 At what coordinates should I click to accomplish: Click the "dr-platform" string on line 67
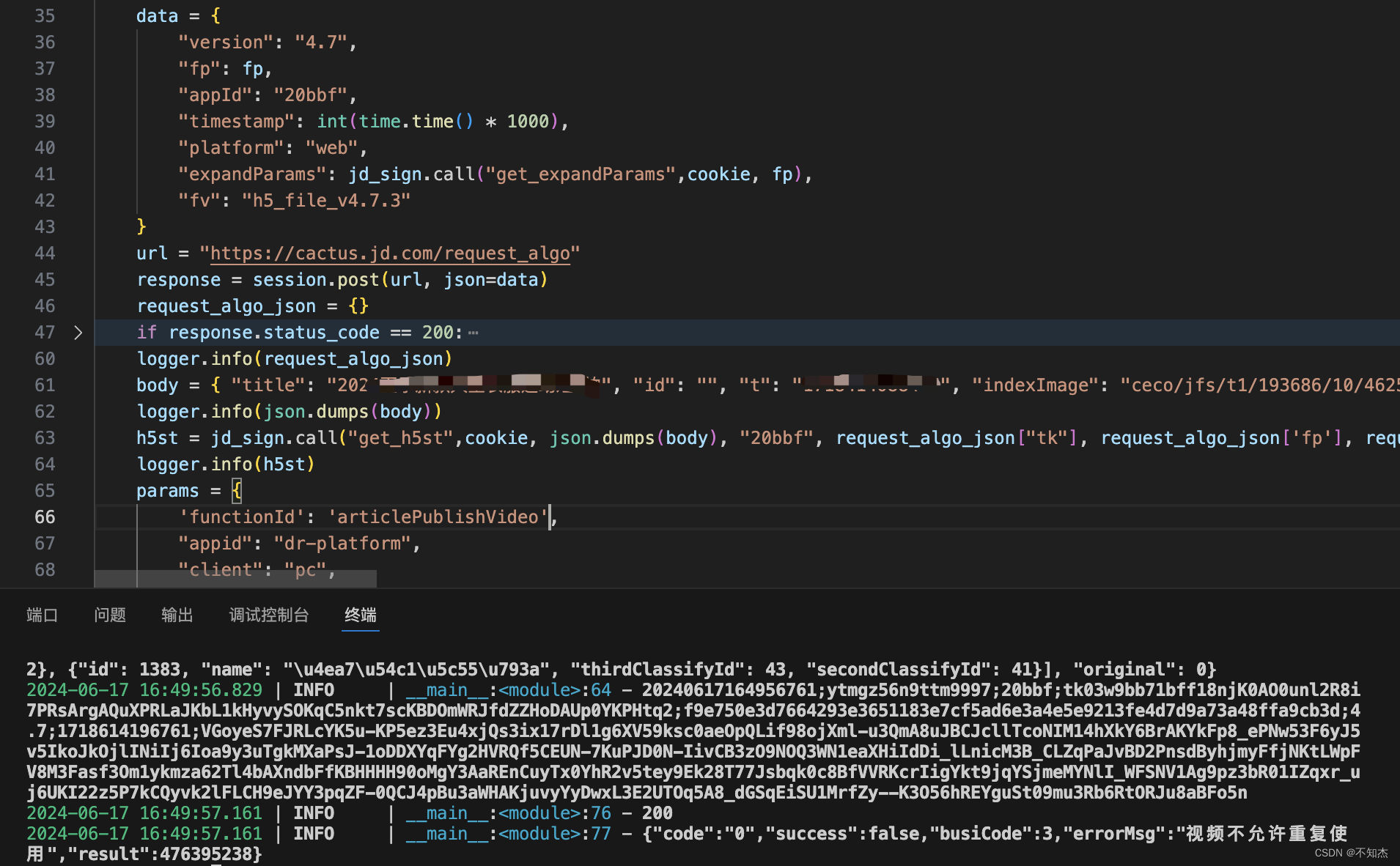[342, 544]
